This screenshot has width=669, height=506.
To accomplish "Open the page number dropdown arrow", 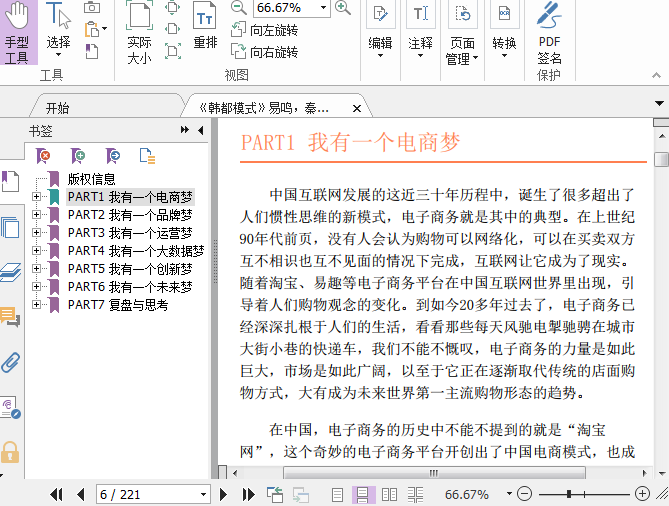I will 204,494.
